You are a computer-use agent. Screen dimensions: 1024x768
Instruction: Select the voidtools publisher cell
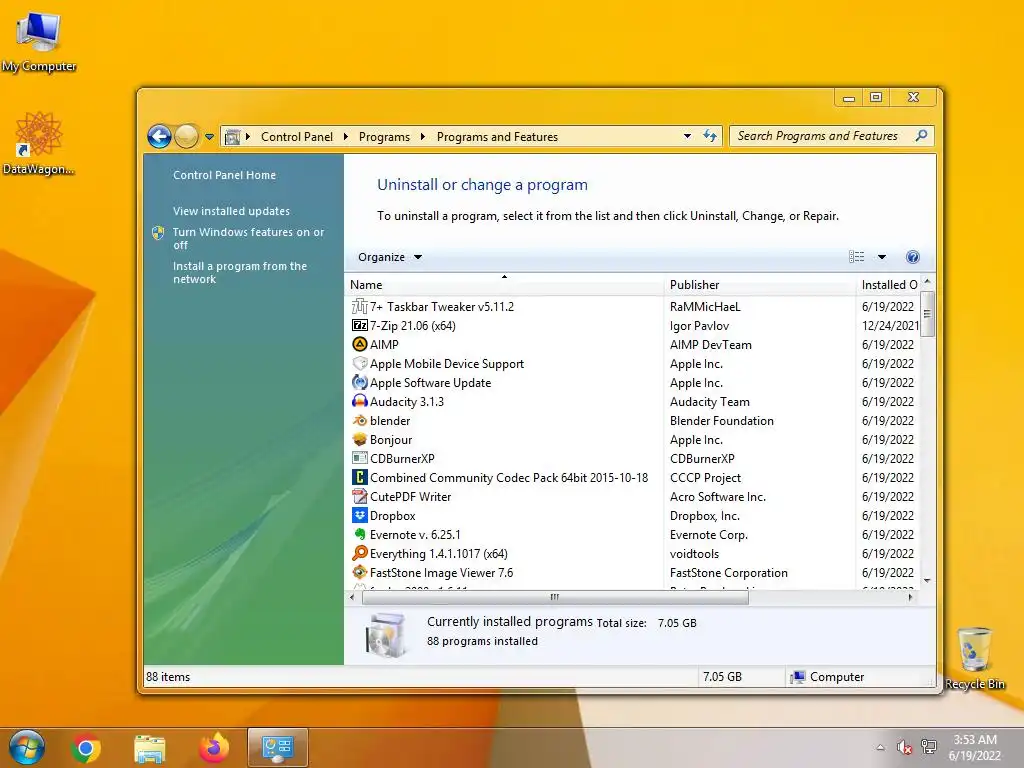694,554
